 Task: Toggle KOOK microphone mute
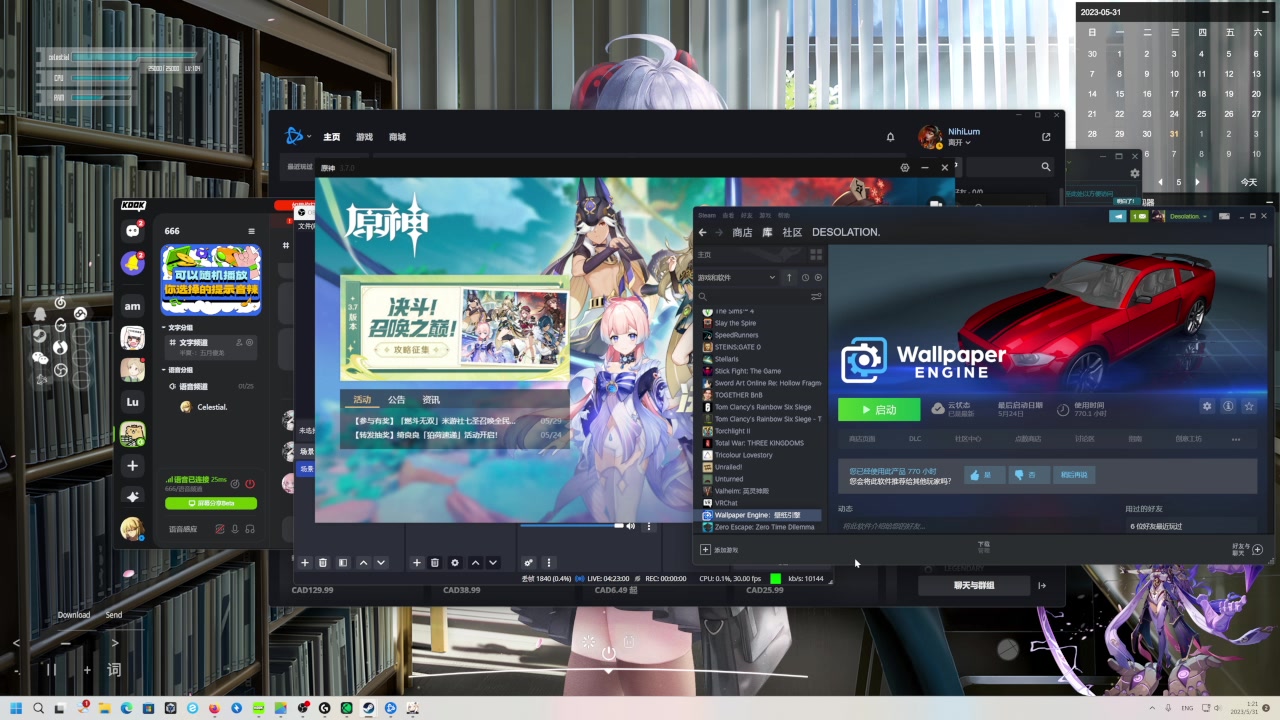click(x=234, y=529)
